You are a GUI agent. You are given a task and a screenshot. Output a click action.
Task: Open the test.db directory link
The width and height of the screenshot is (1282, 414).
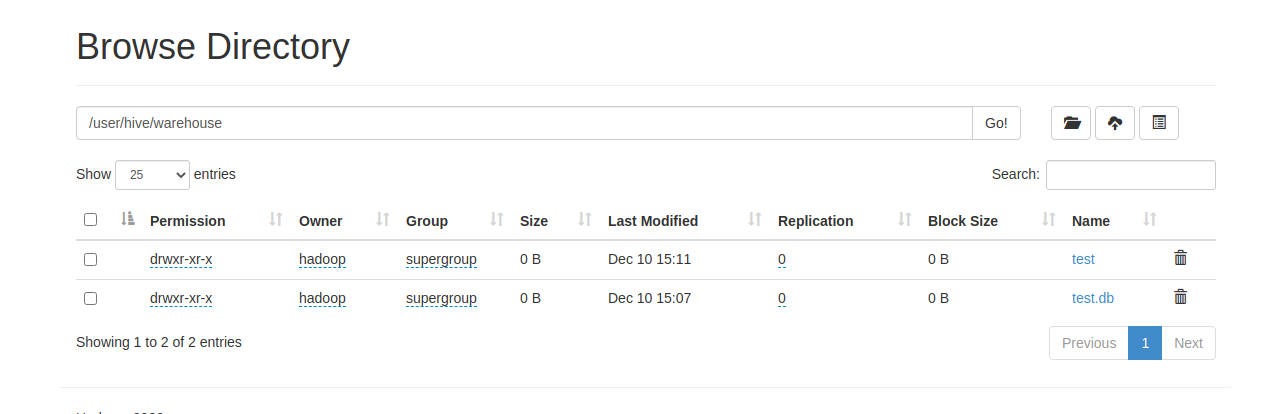1092,298
